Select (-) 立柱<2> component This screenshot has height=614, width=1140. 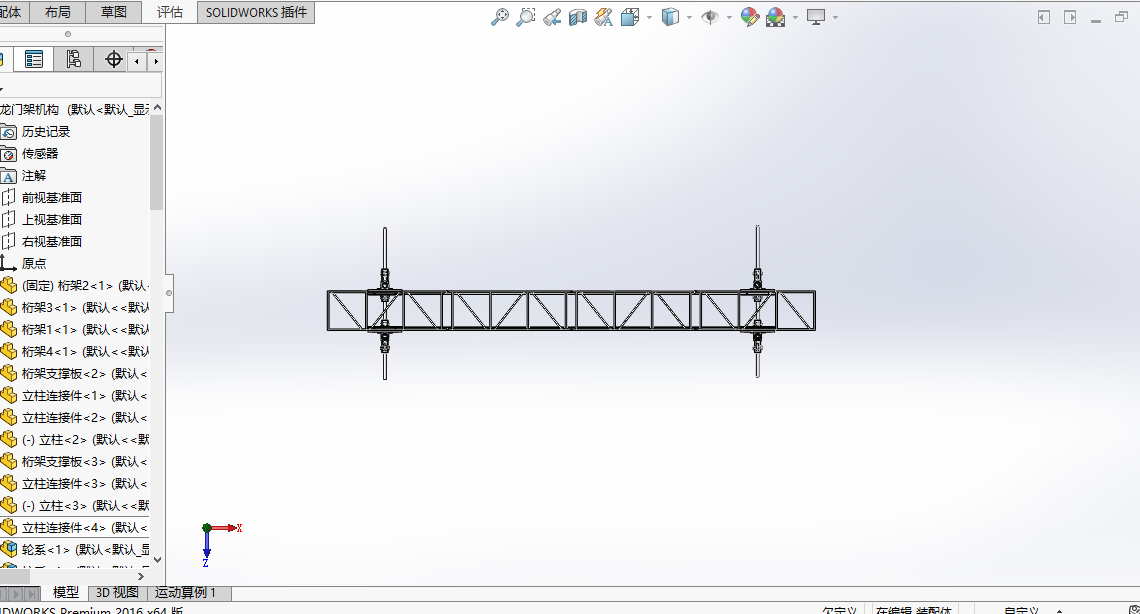(85, 440)
